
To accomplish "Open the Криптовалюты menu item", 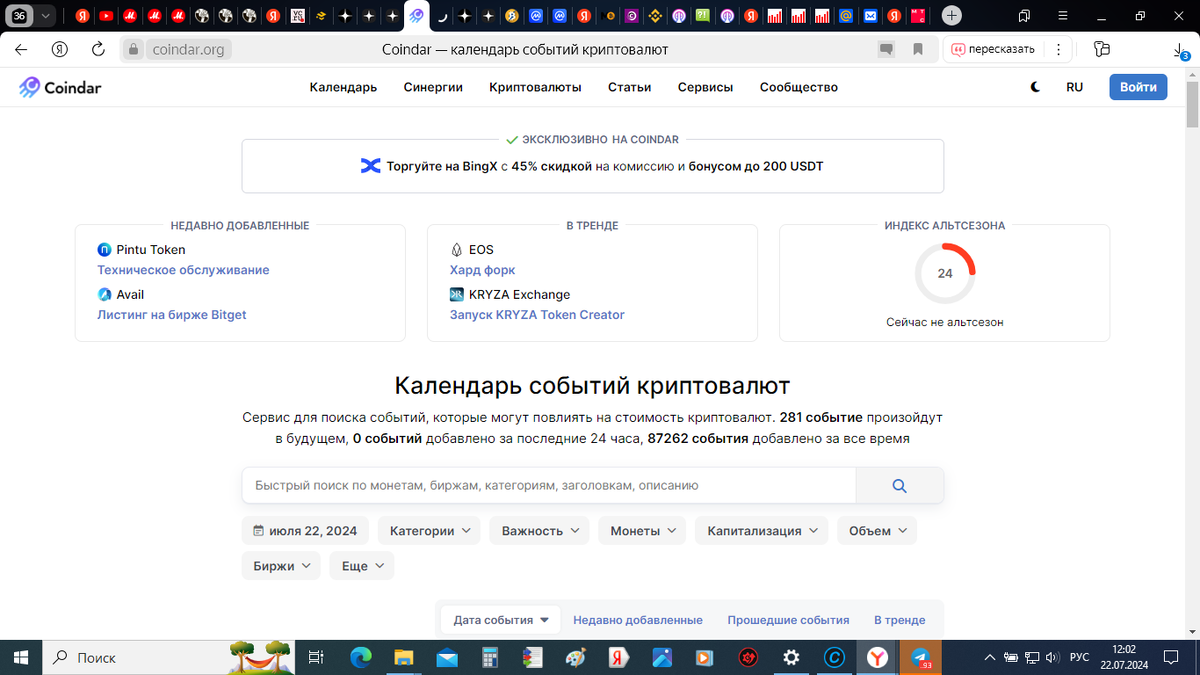I will [535, 88].
